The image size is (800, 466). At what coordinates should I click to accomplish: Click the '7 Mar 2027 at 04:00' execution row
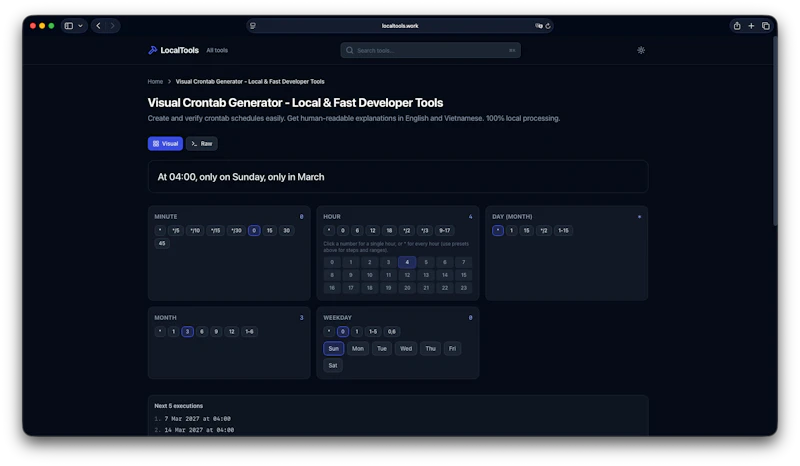197,419
